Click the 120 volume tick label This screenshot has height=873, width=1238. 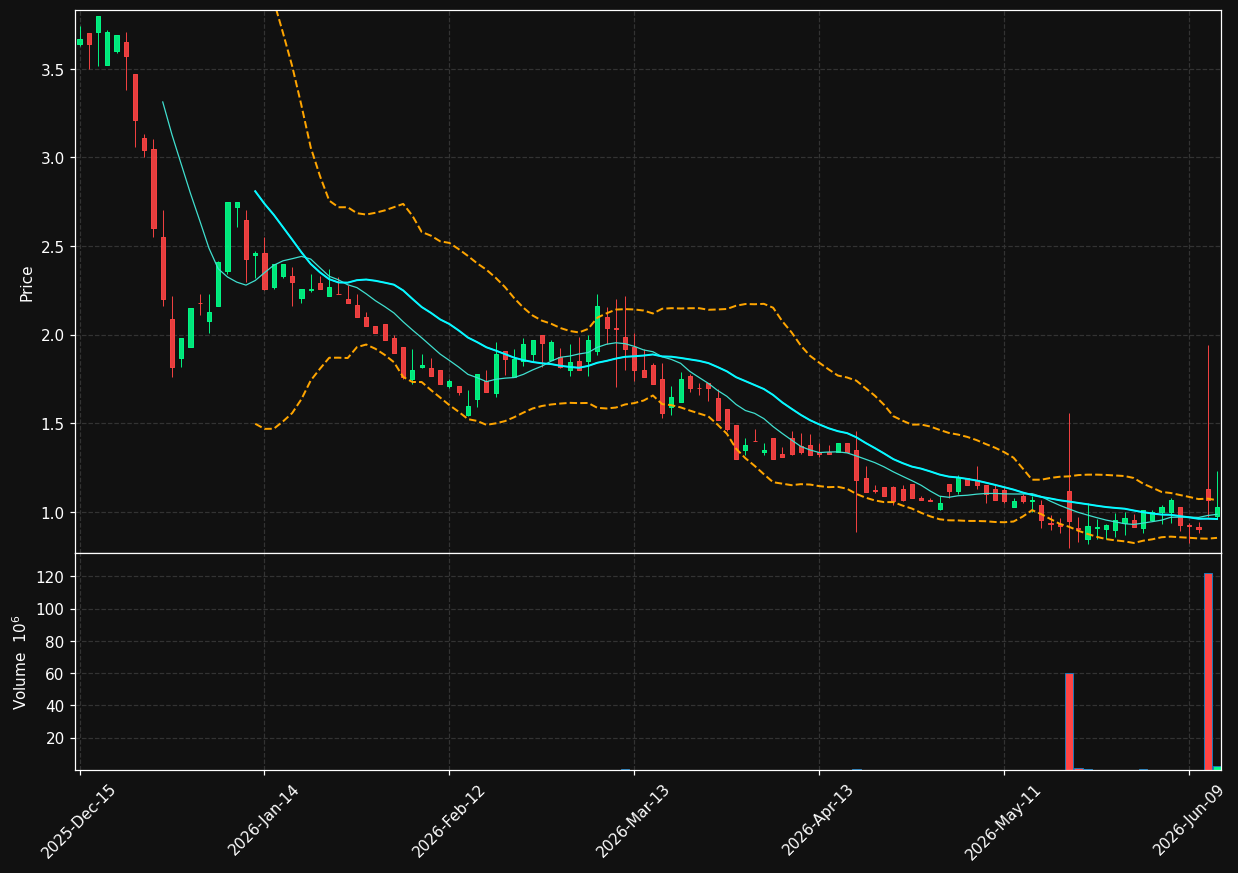tap(52, 577)
